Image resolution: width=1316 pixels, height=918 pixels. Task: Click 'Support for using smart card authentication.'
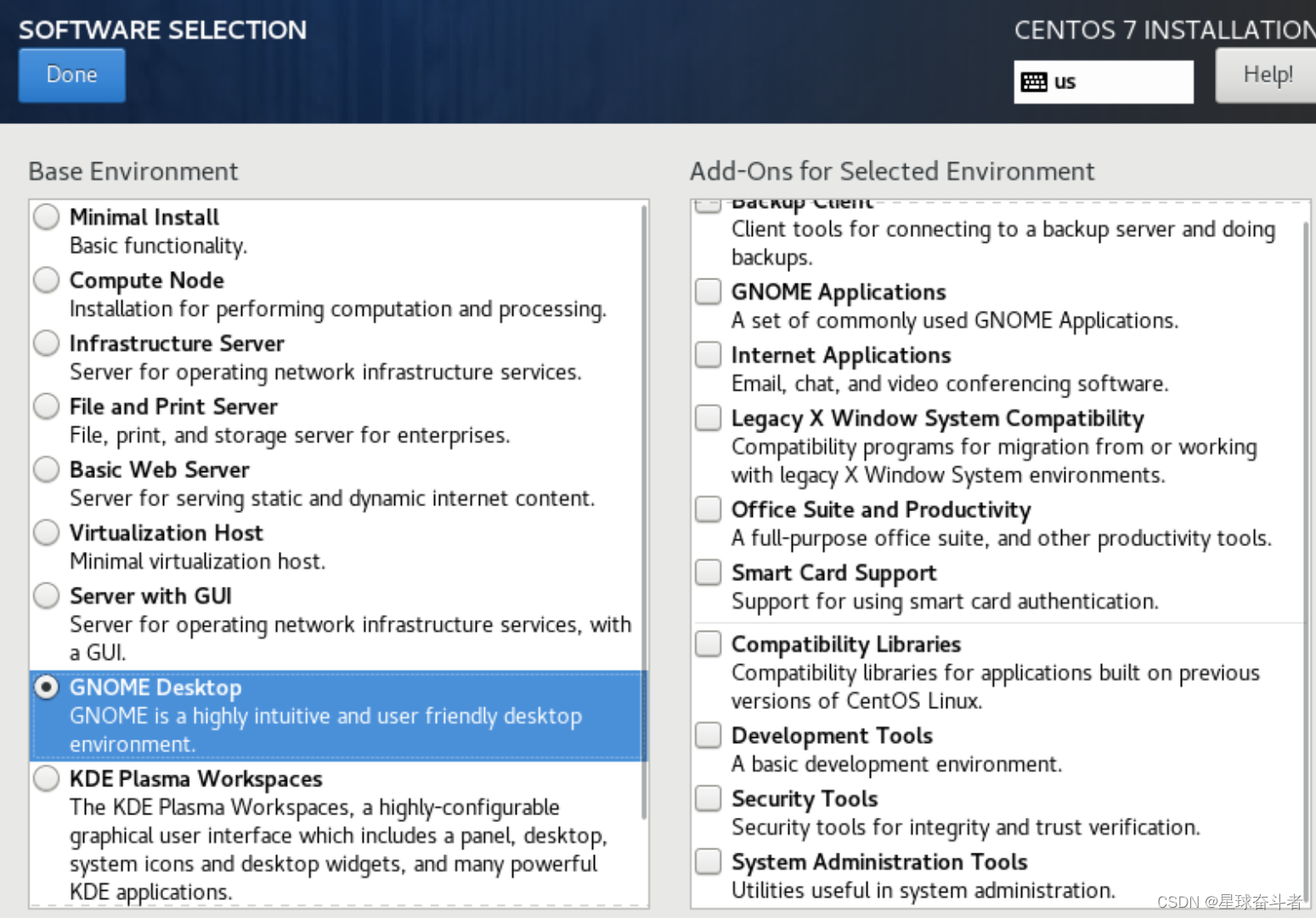[x=945, y=601]
